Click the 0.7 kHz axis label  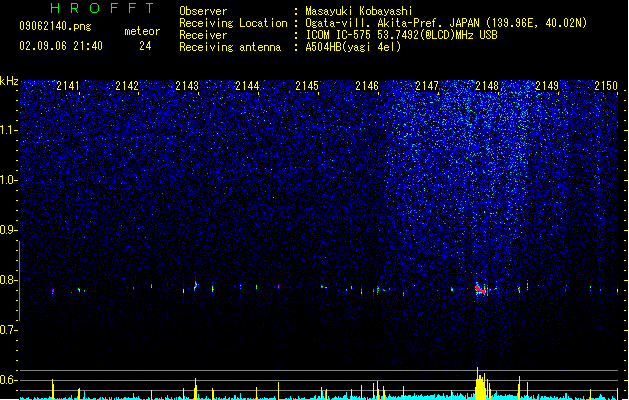(x=8, y=330)
